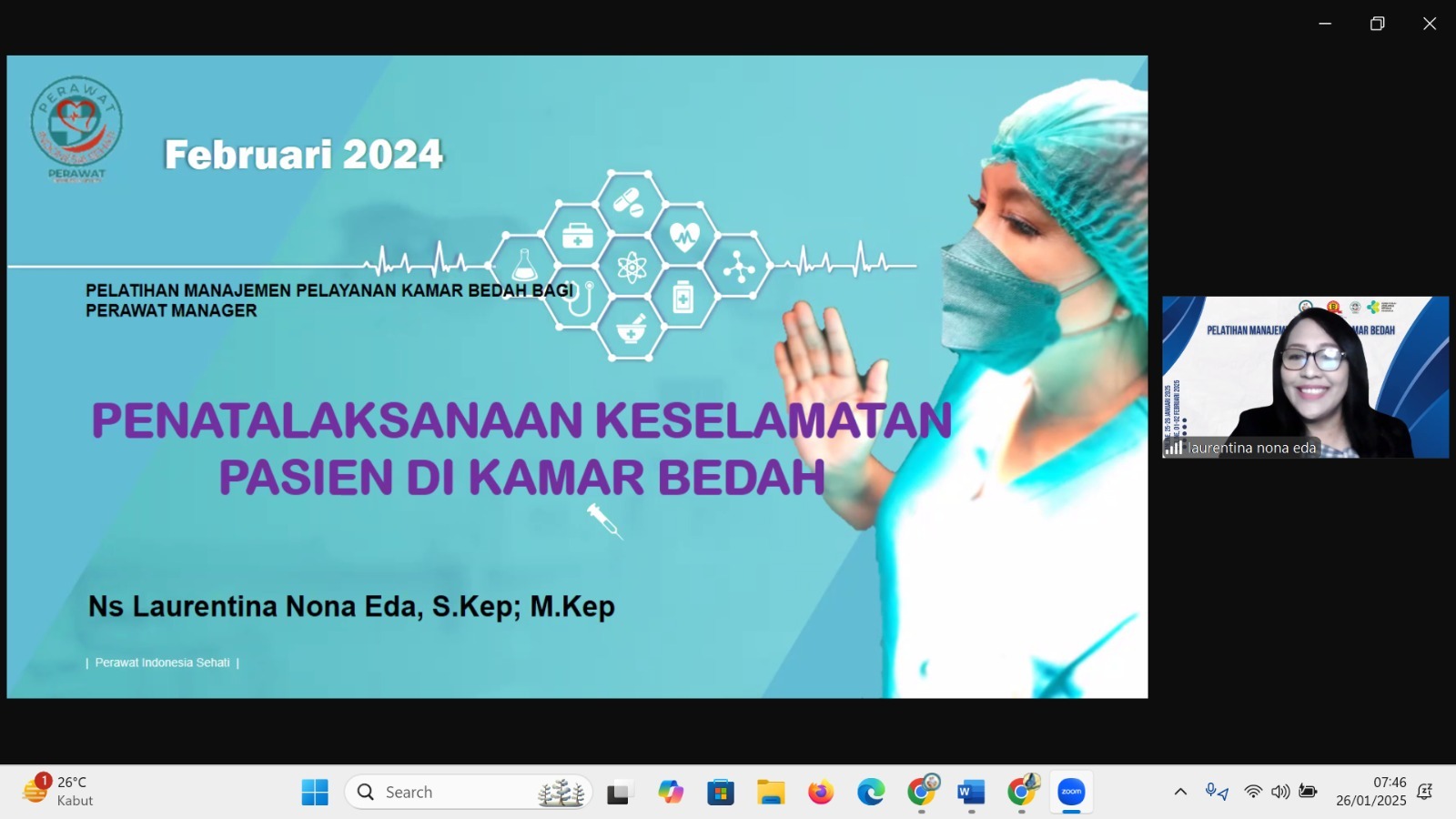Click the Task View icon
Image resolution: width=1456 pixels, height=819 pixels.
pyautogui.click(x=619, y=792)
